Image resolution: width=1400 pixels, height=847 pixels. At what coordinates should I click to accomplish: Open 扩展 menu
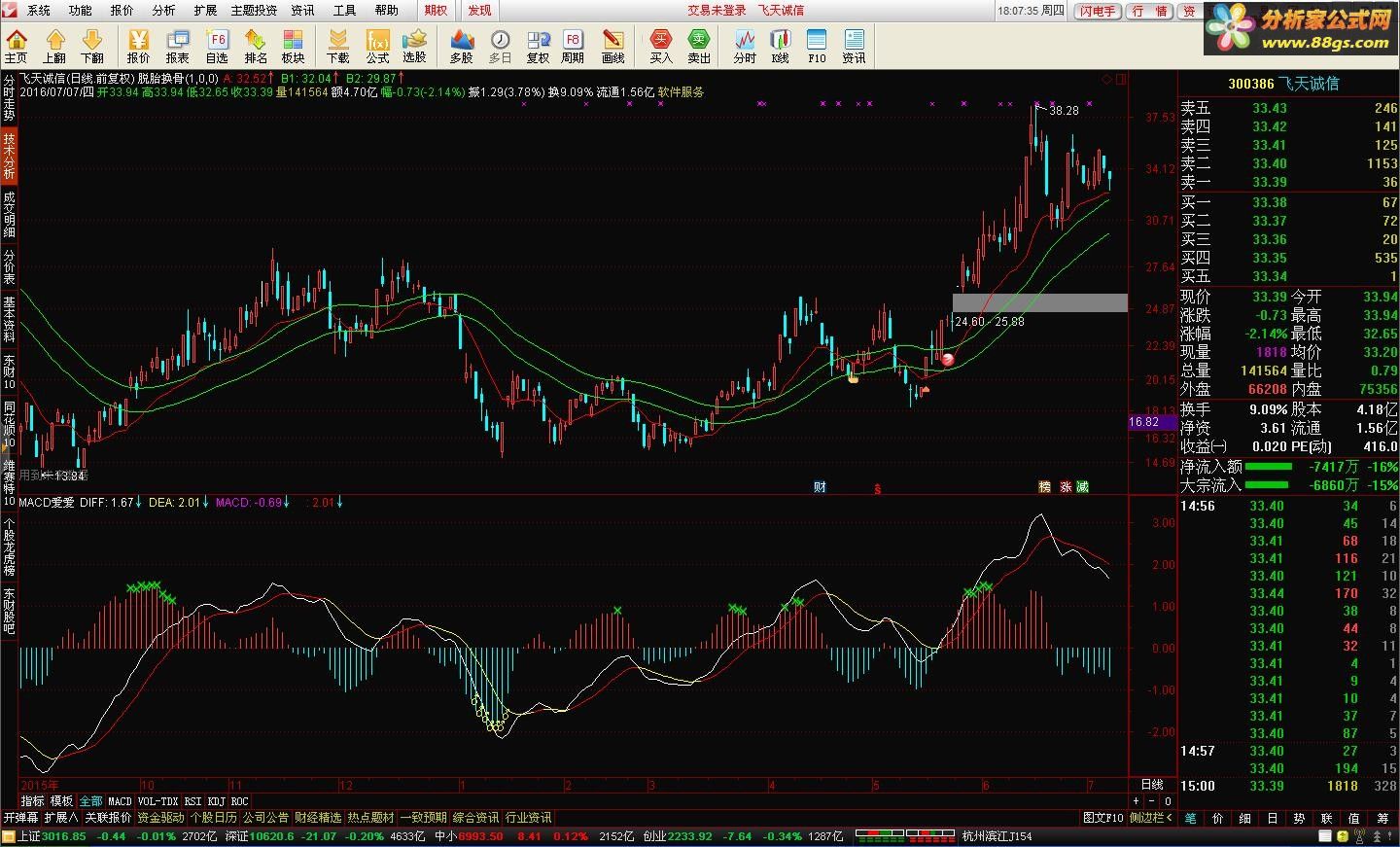(x=205, y=10)
